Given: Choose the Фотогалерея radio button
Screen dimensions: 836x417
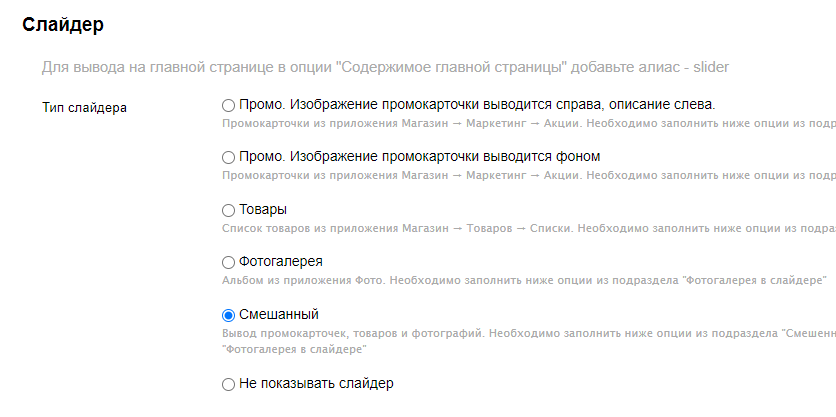Looking at the screenshot, I should tap(228, 262).
